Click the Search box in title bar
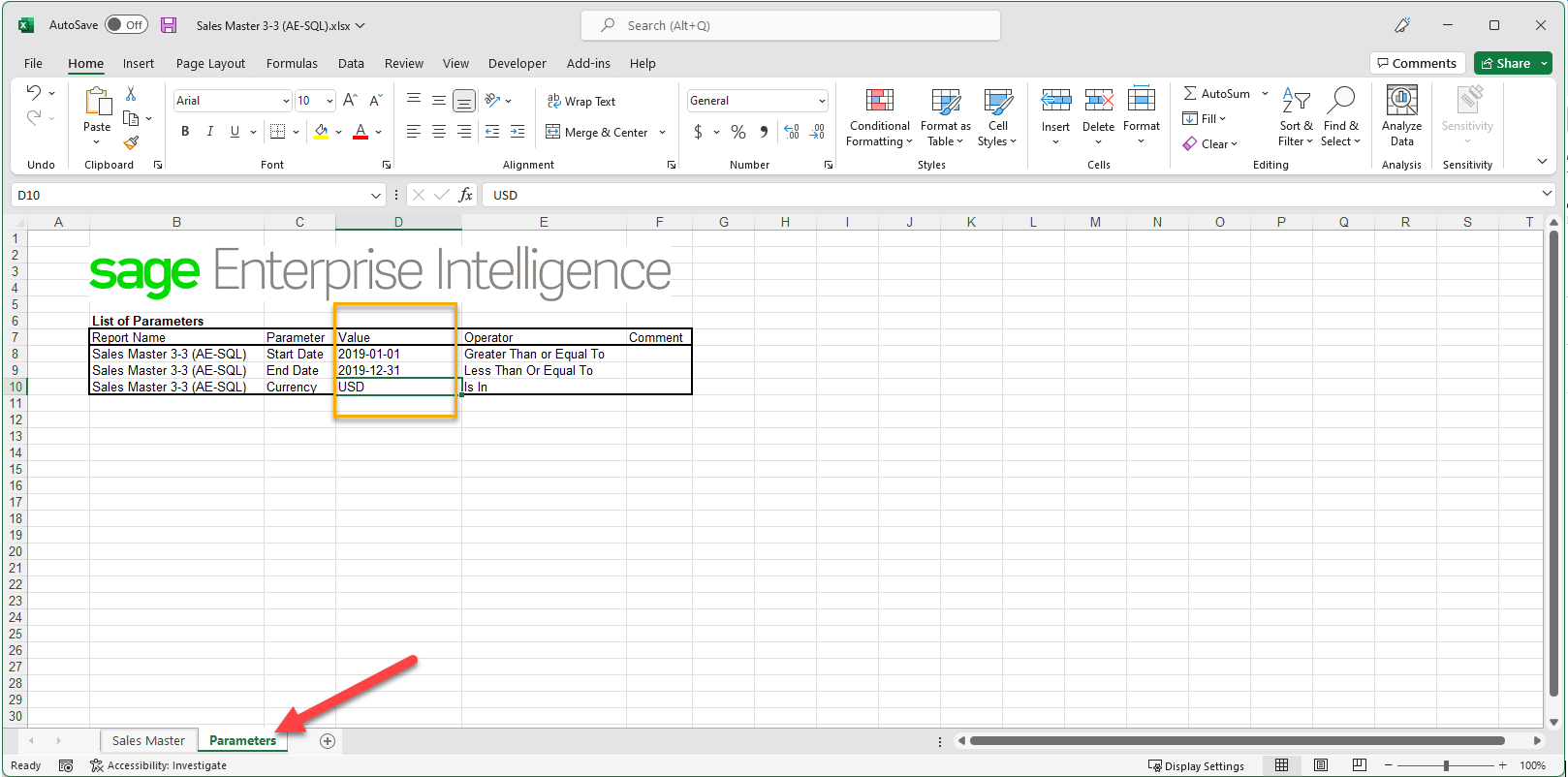Screen dimensions: 1568x777 [791, 25]
